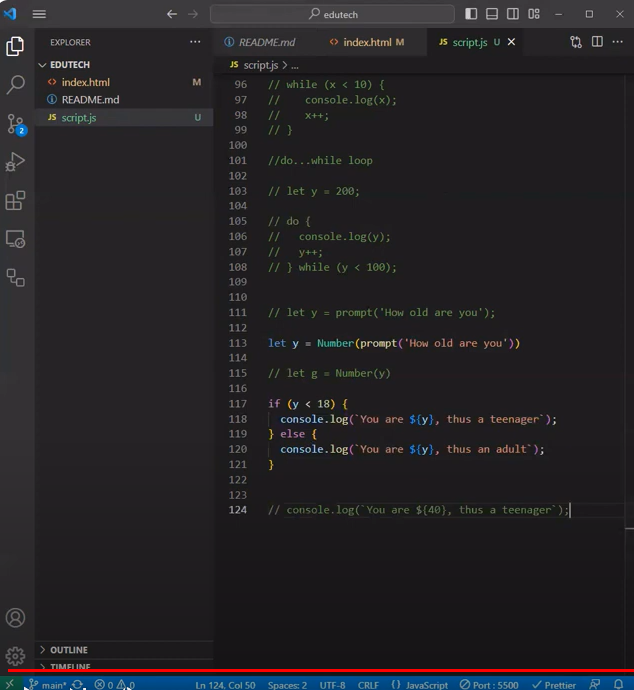Click the split editor right icon

point(597,42)
